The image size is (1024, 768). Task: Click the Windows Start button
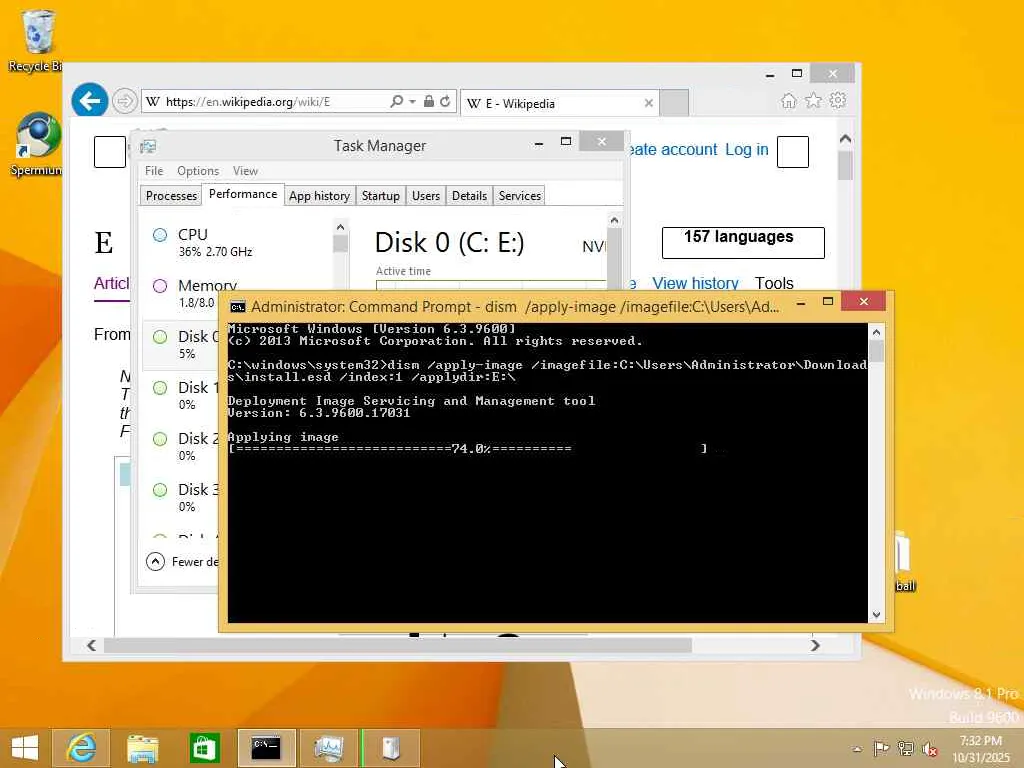click(x=25, y=748)
